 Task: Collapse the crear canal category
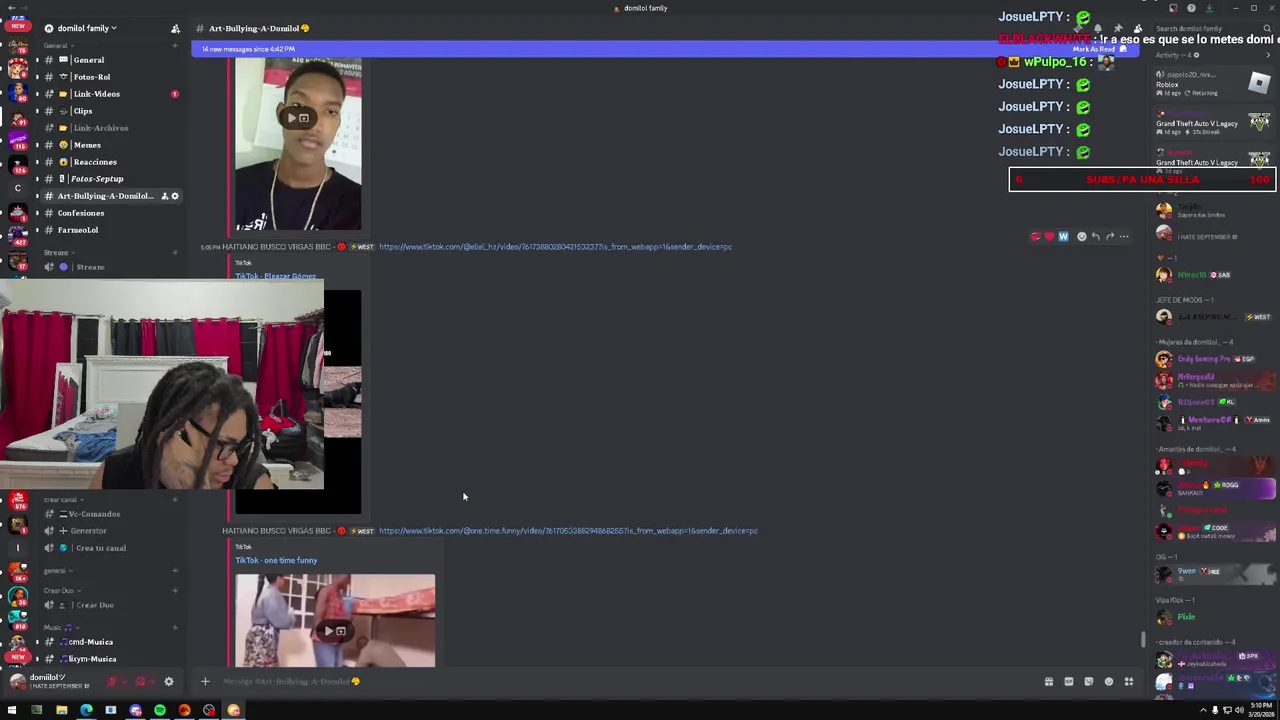tap(62, 500)
